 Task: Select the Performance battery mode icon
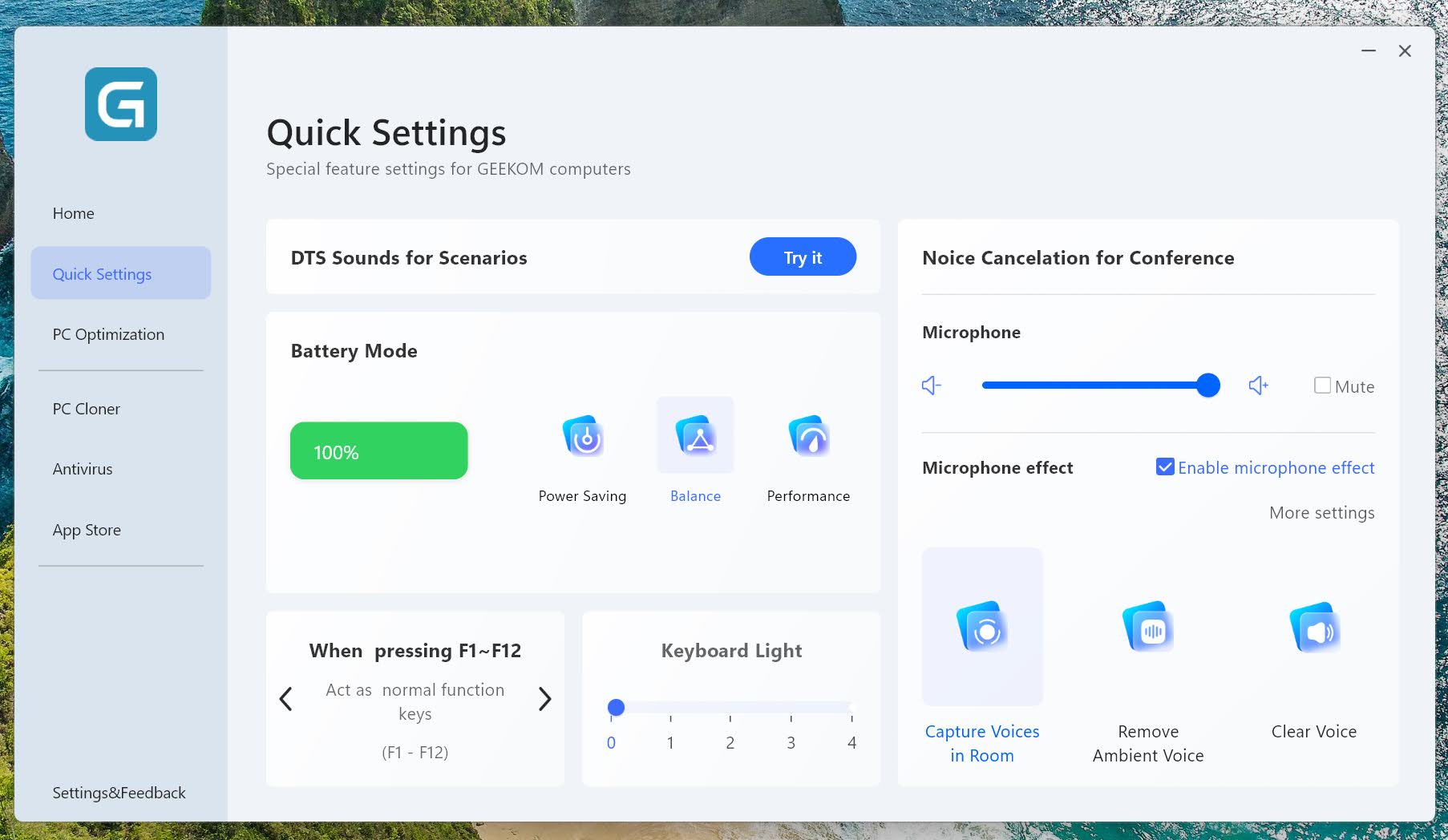(x=808, y=437)
